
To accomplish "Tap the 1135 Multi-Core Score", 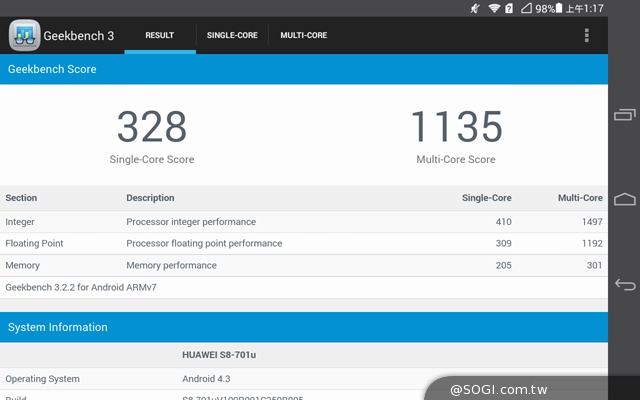I will click(x=455, y=128).
